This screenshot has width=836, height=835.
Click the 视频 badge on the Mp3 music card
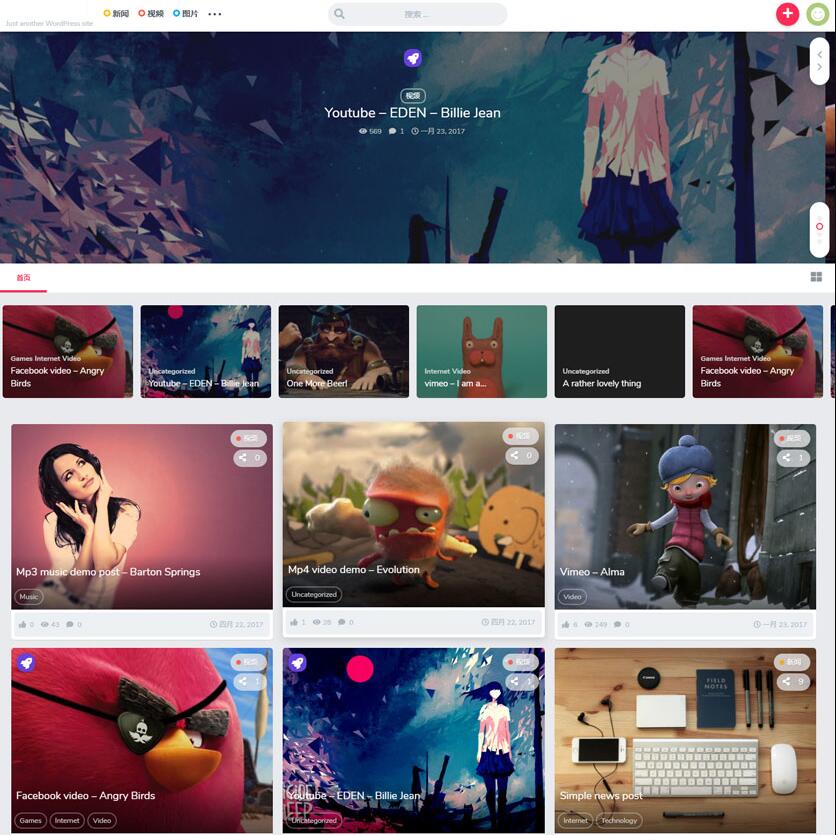coord(248,438)
